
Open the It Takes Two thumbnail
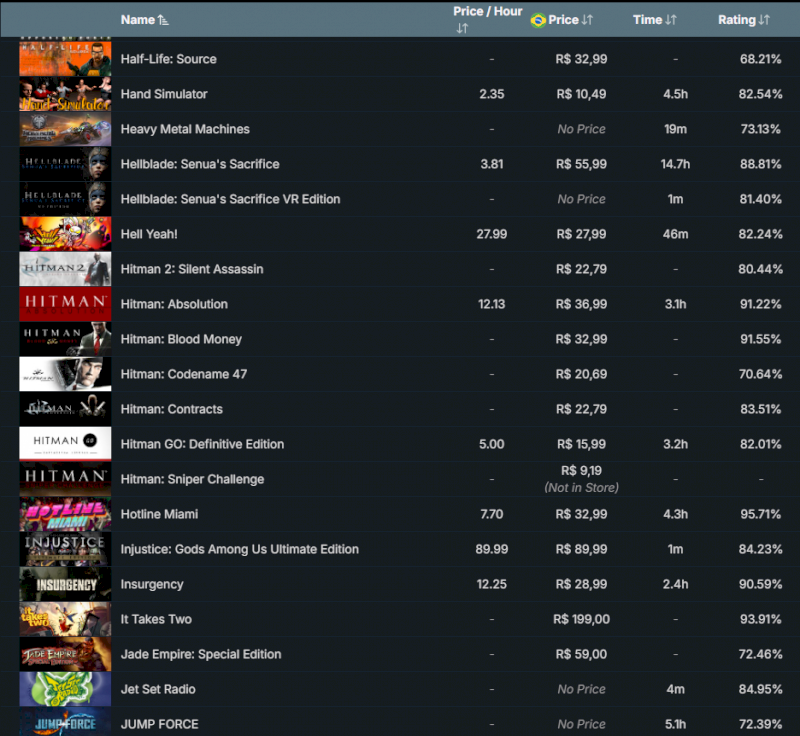tap(65, 619)
